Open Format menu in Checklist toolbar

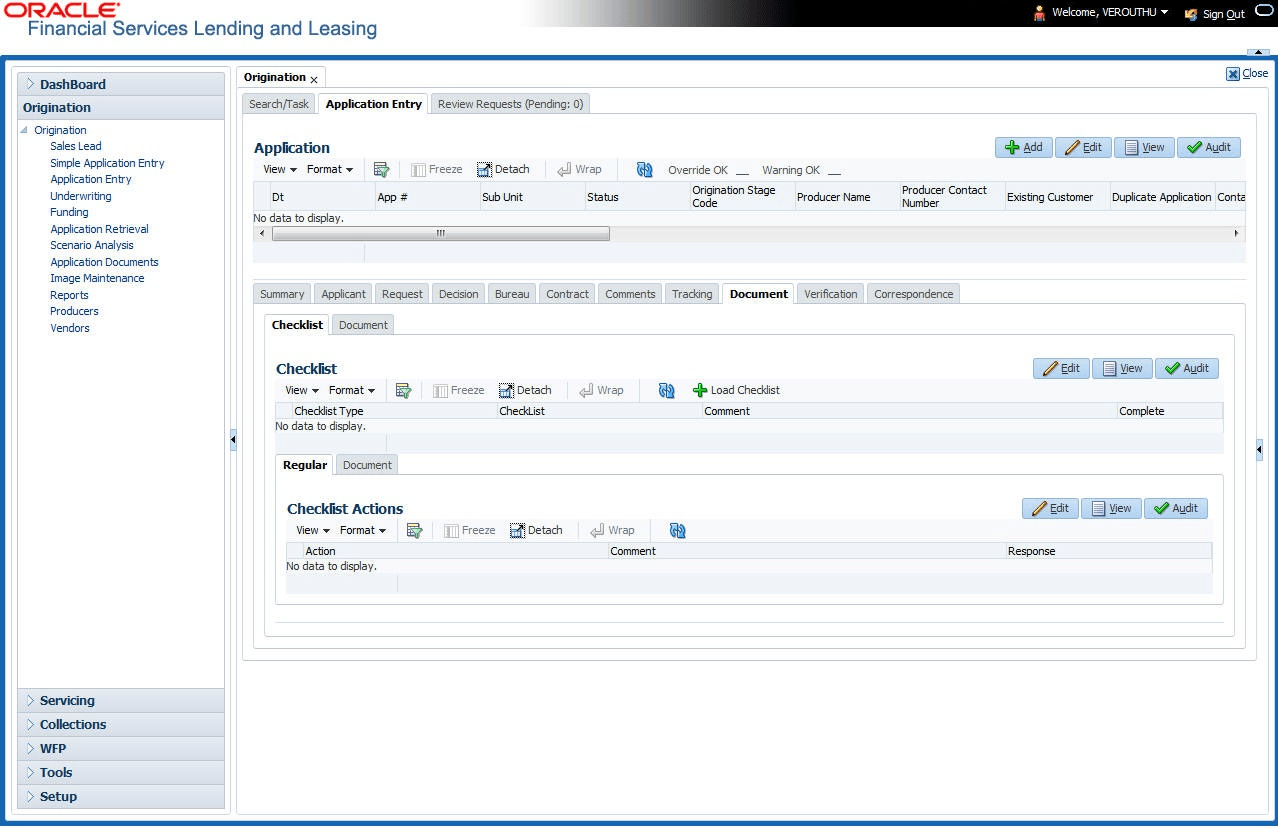(x=352, y=391)
